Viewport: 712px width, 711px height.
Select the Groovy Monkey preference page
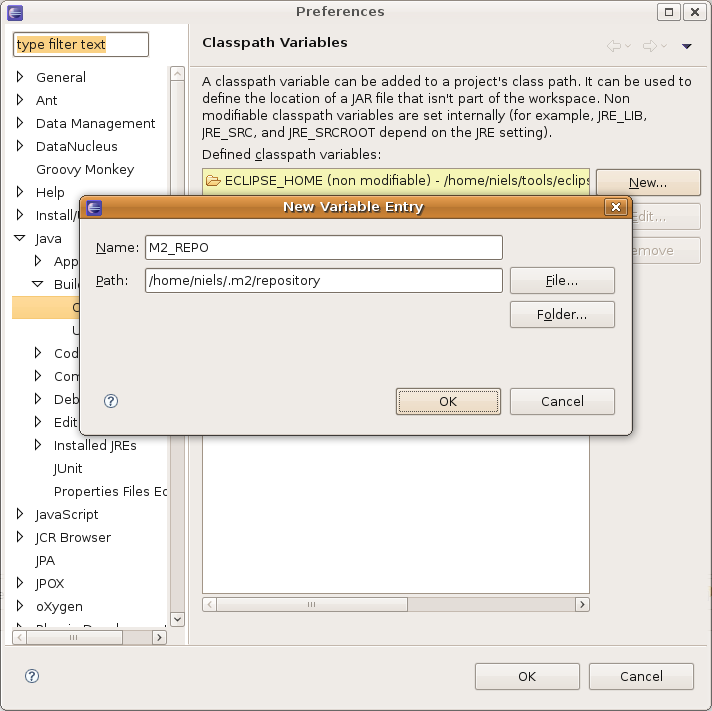coord(84,169)
